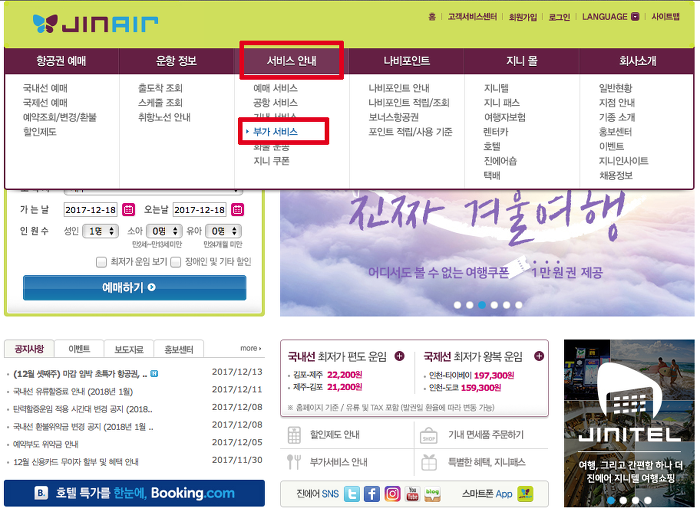700x515 pixels.
Task: Open the 항공권 예매 main menu
Action: (x=61, y=61)
